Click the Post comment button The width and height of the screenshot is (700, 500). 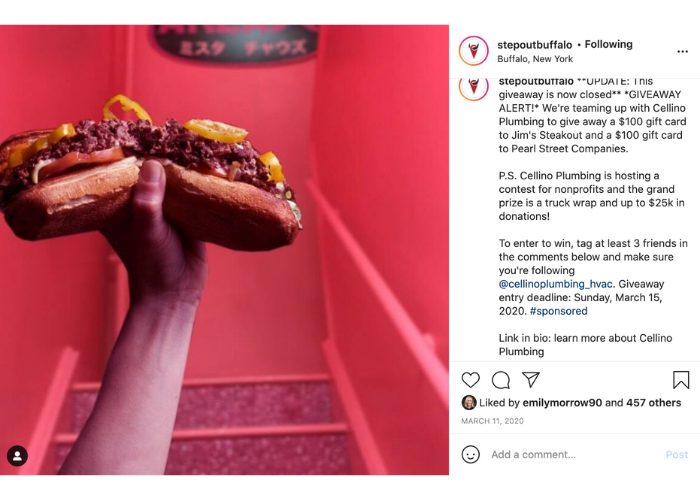[677, 454]
